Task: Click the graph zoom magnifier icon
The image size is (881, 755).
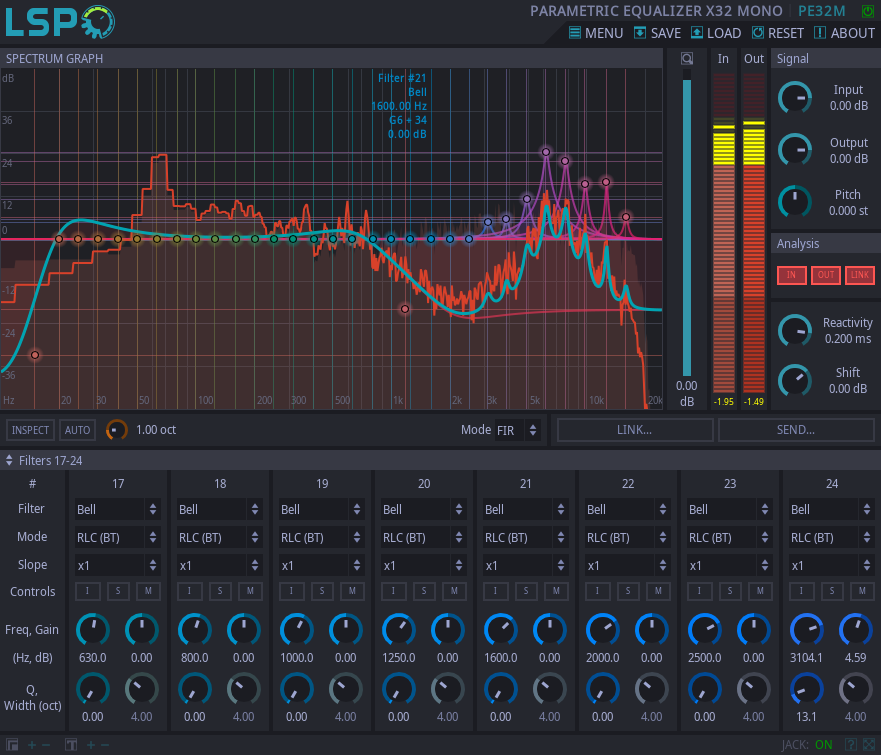Action: click(687, 58)
